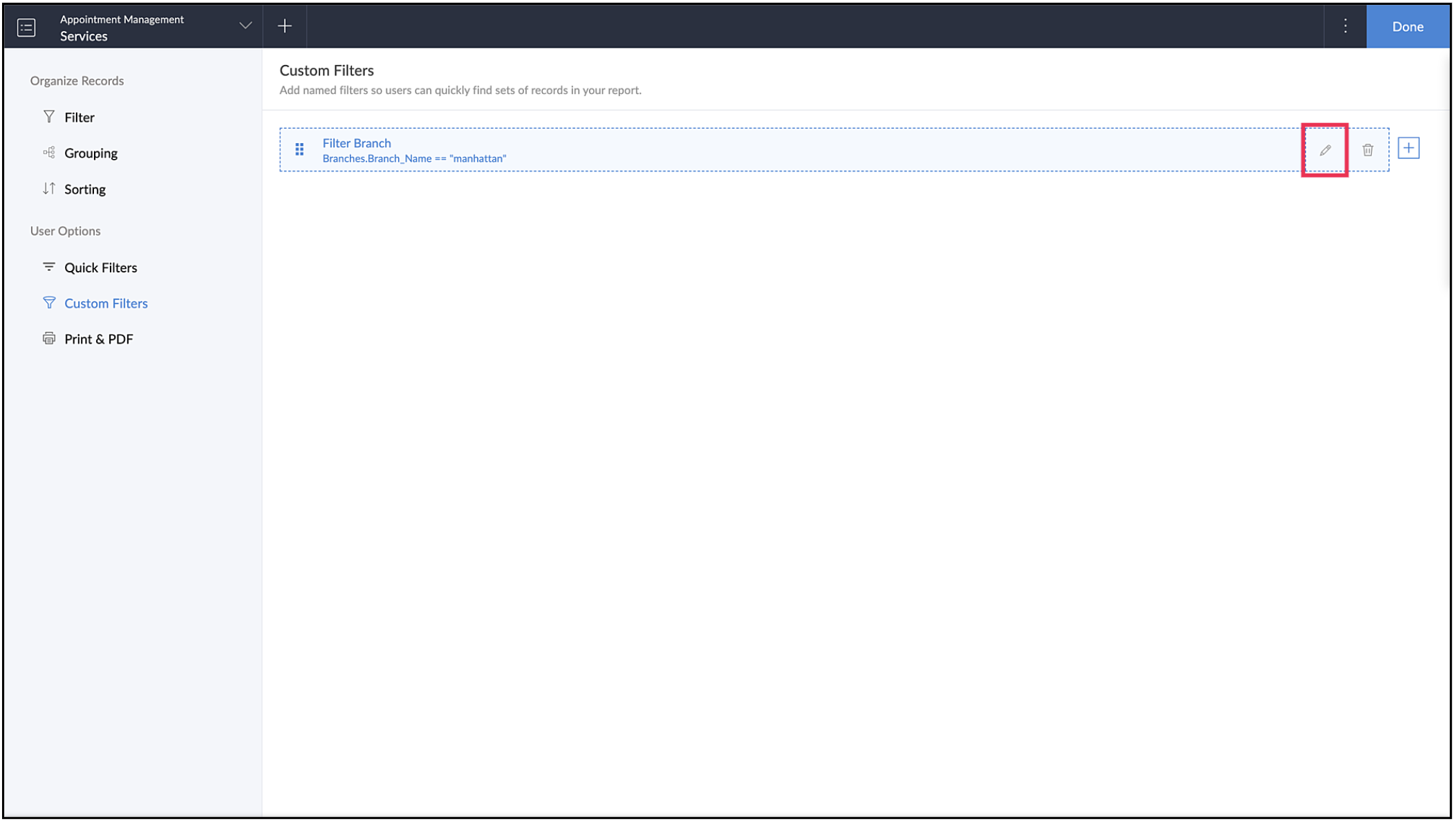Delete Filter Branch using the trash icon
Viewport: 1456px width, 824px height.
1368,150
